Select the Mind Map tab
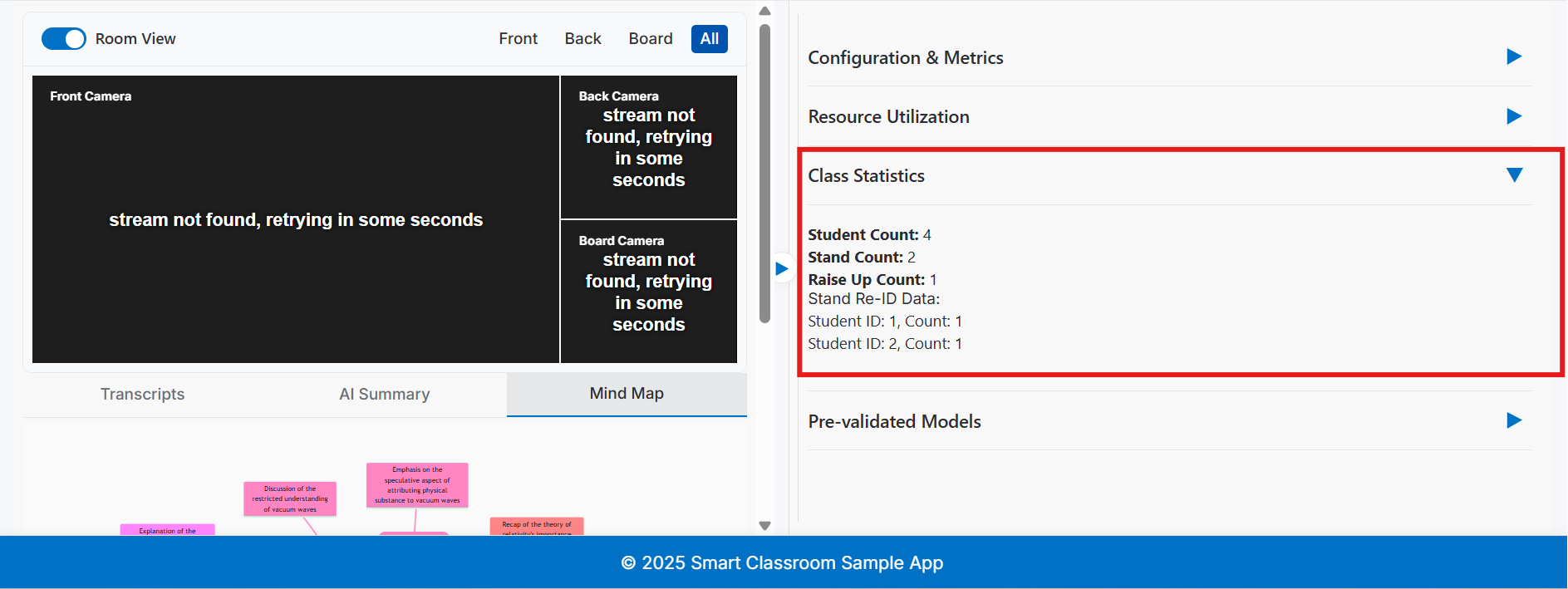The width and height of the screenshot is (1568, 589). 626,394
